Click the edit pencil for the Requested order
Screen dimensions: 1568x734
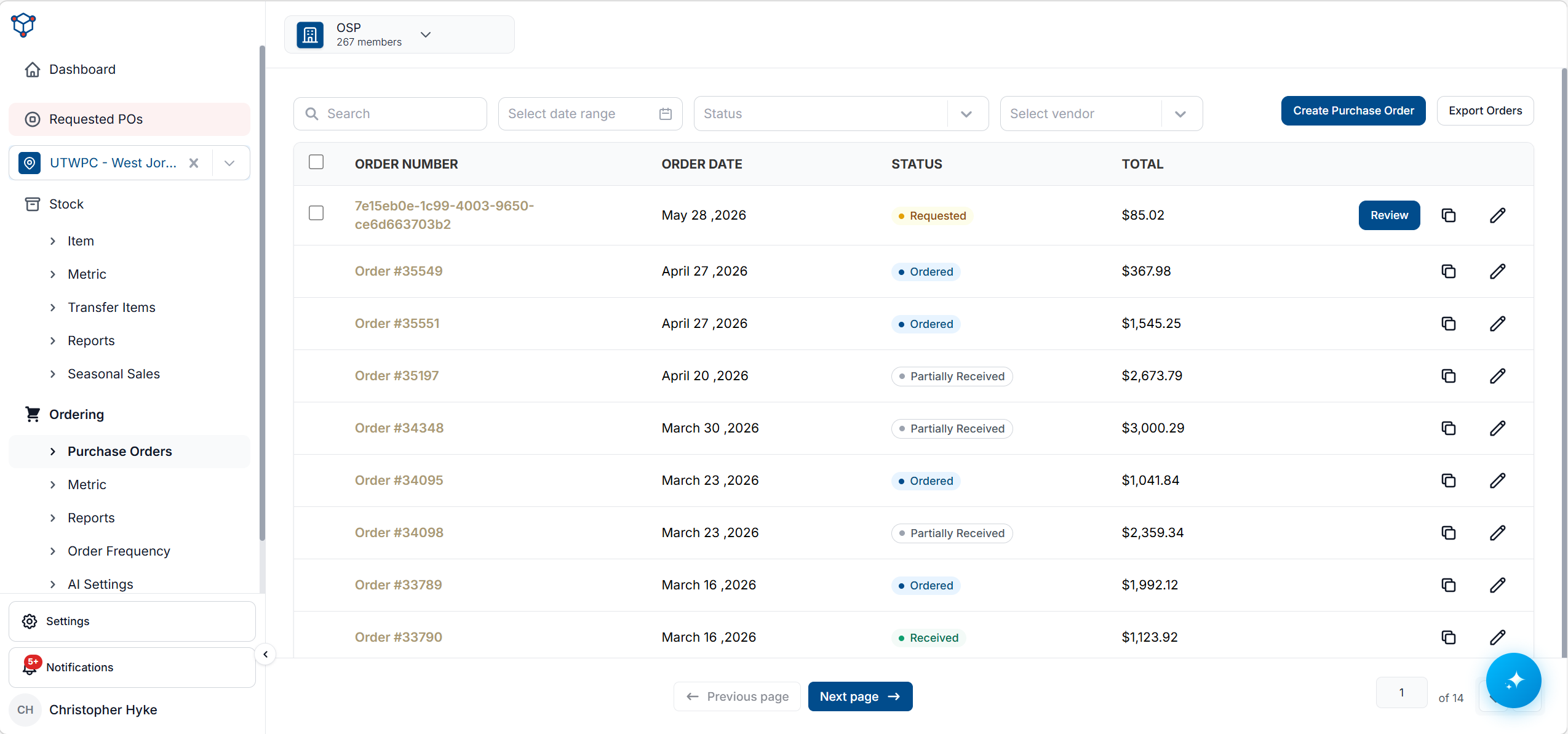coord(1497,215)
